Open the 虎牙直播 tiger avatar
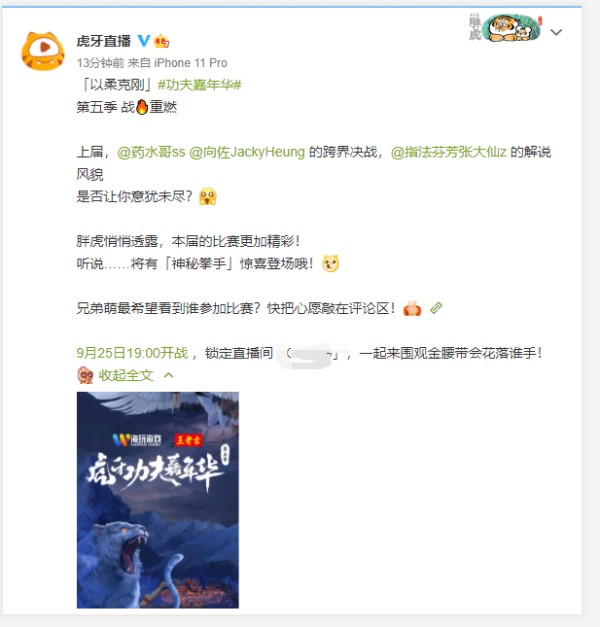The height and width of the screenshot is (627, 600). [43, 51]
